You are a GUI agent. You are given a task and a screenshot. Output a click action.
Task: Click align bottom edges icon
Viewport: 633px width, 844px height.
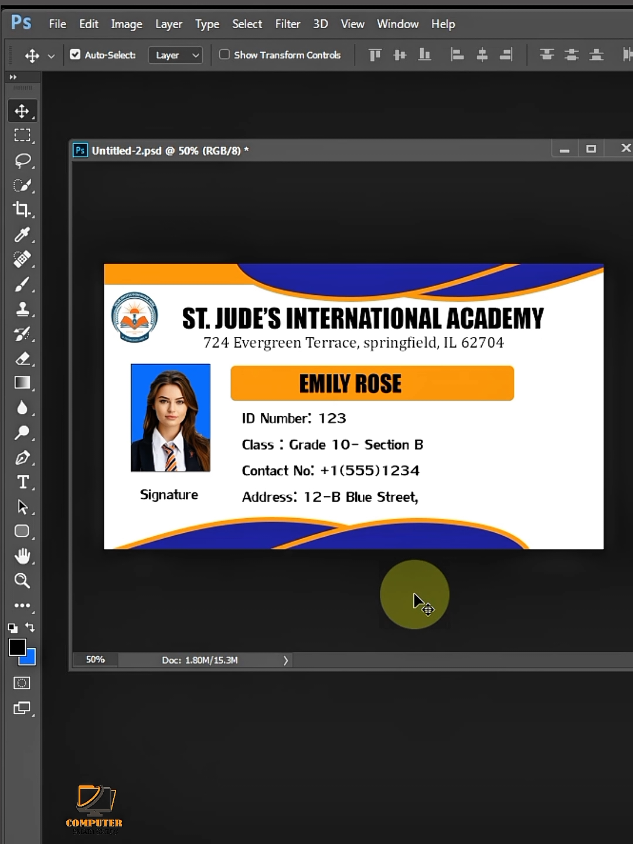click(425, 54)
